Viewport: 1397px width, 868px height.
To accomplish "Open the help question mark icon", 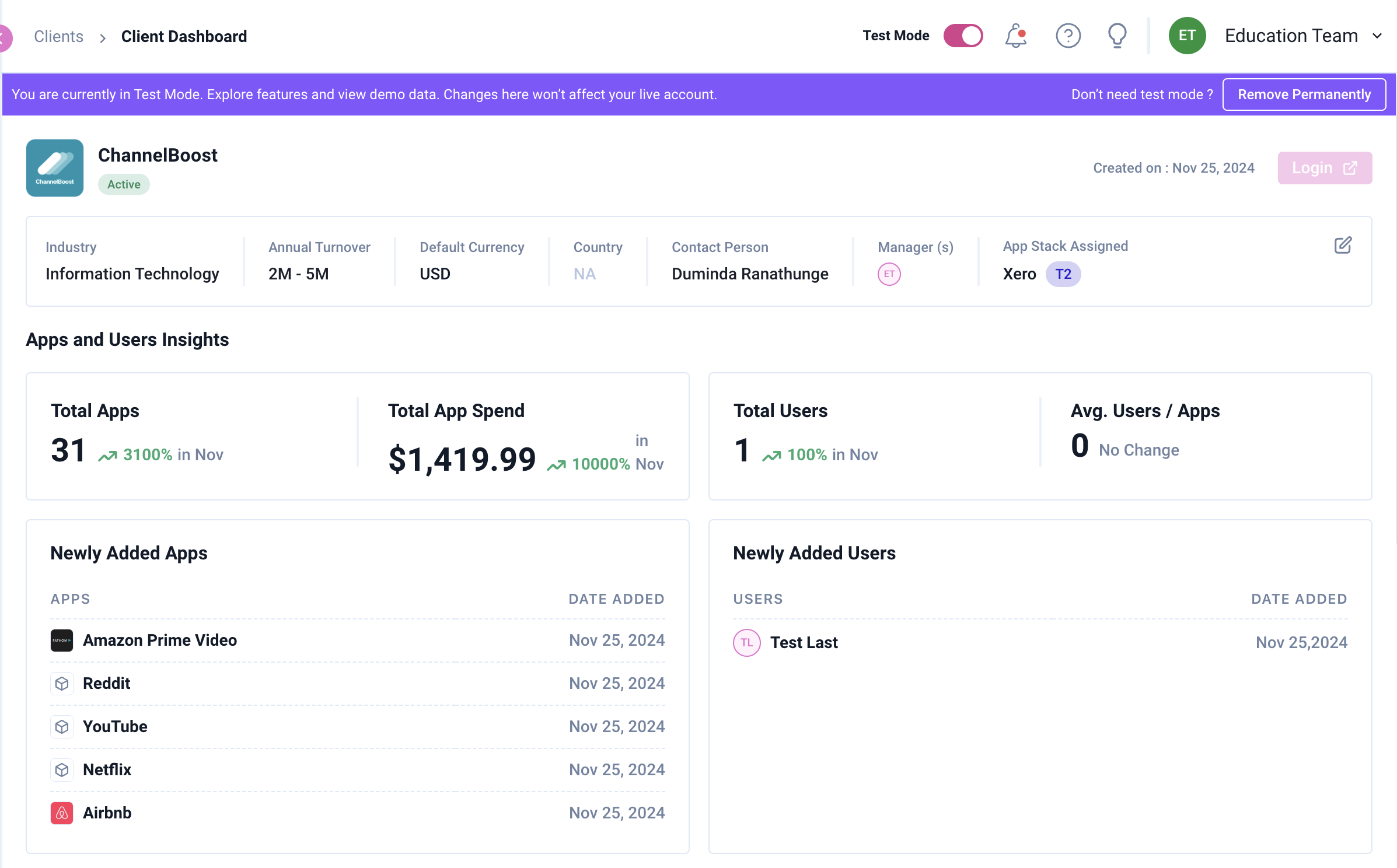I will [x=1068, y=36].
